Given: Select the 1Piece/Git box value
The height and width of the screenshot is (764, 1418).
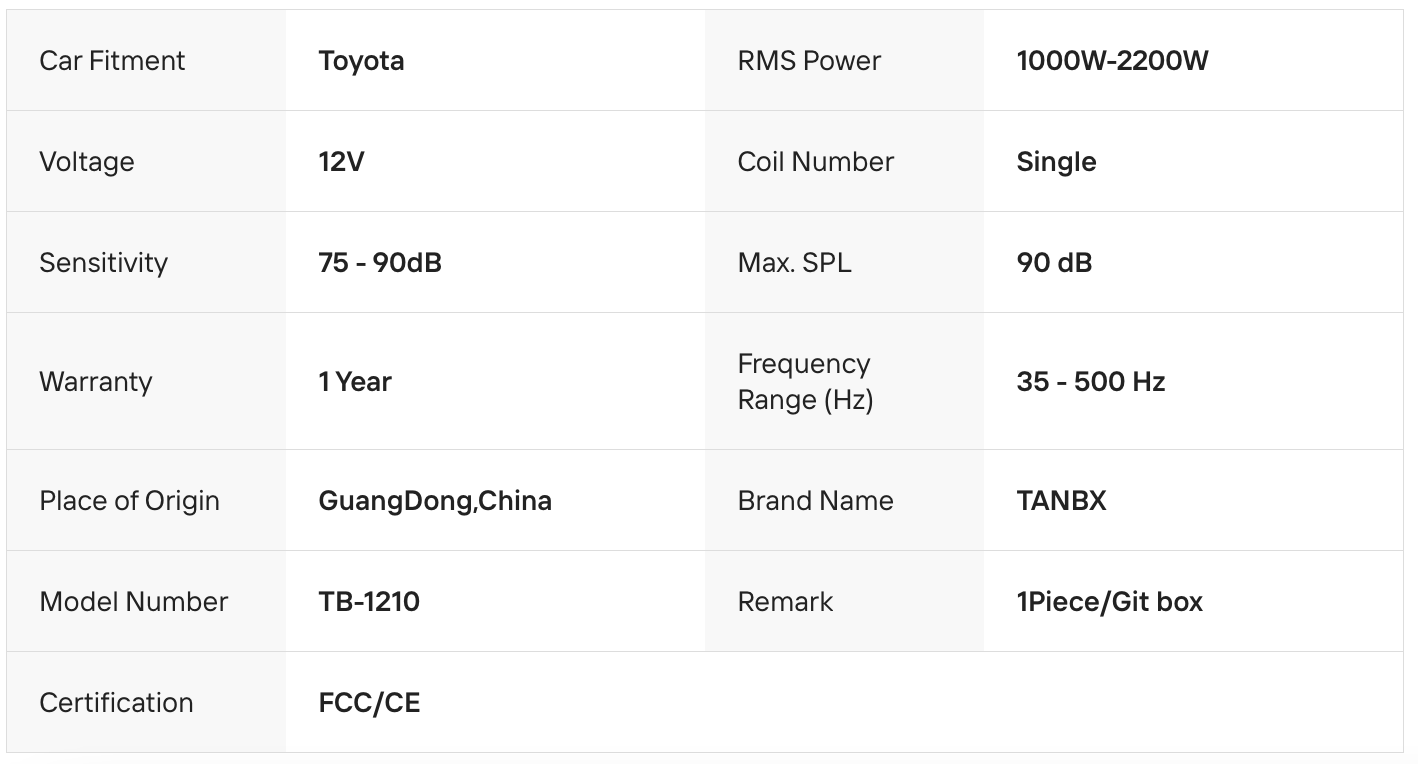Looking at the screenshot, I should pyautogui.click(x=1109, y=602).
